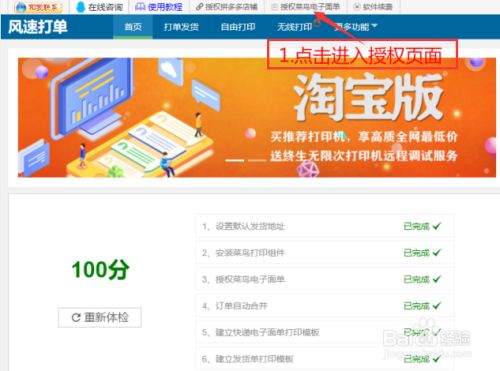Open the 在线咨询 online consultation link

(x=99, y=7)
